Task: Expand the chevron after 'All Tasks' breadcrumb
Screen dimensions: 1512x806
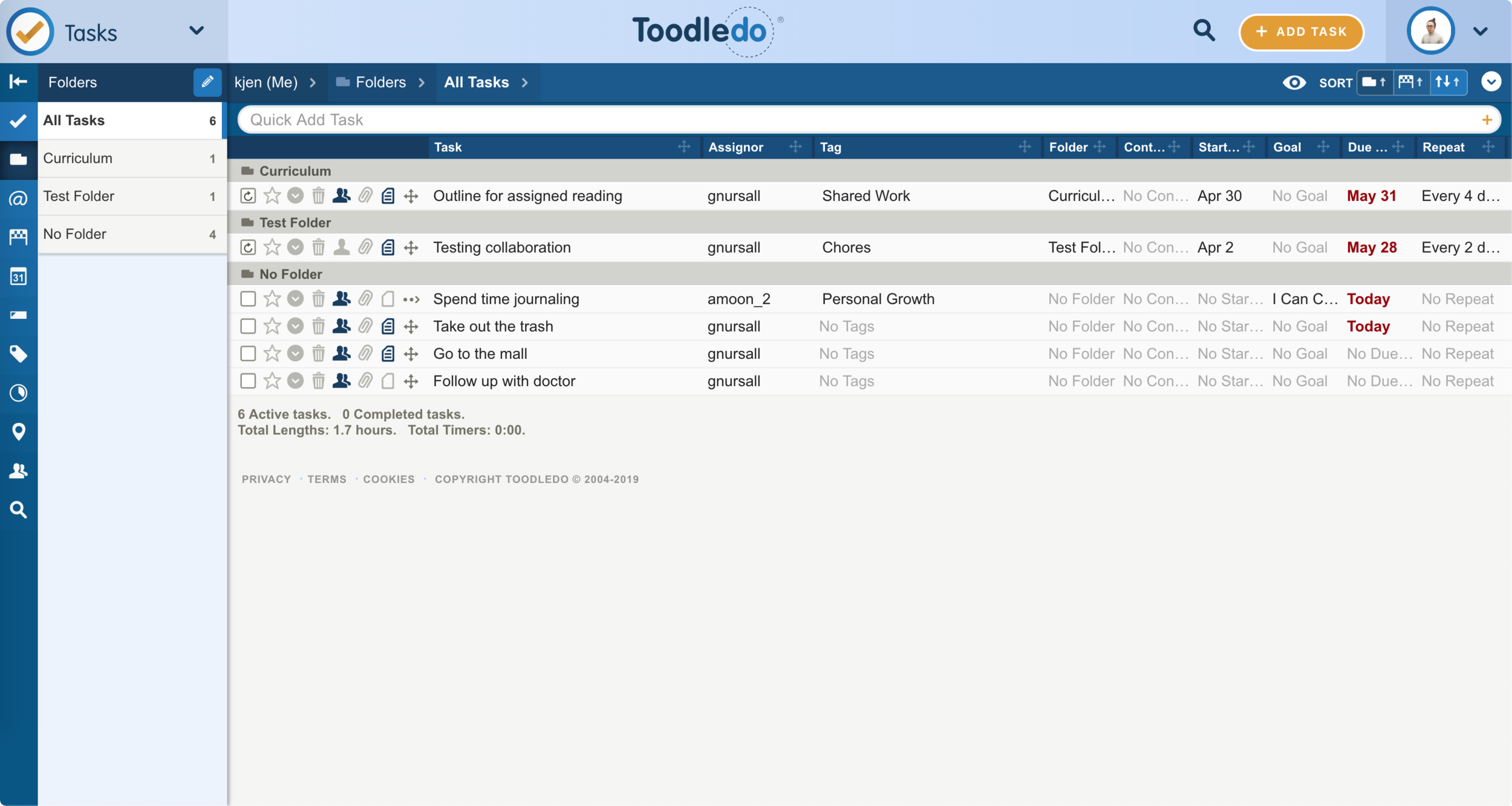Action: pyautogui.click(x=525, y=82)
